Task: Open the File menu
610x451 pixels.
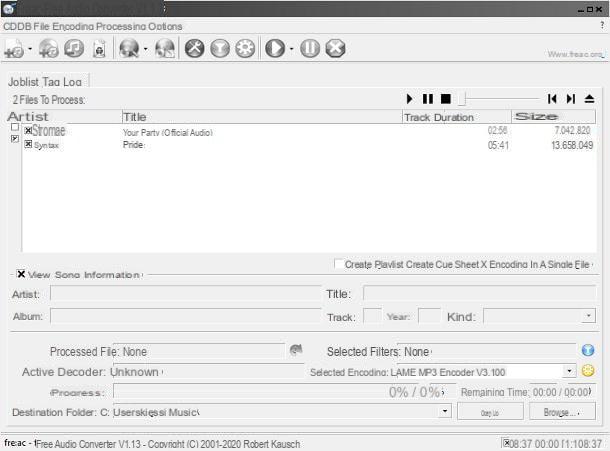Action: [x=42, y=26]
